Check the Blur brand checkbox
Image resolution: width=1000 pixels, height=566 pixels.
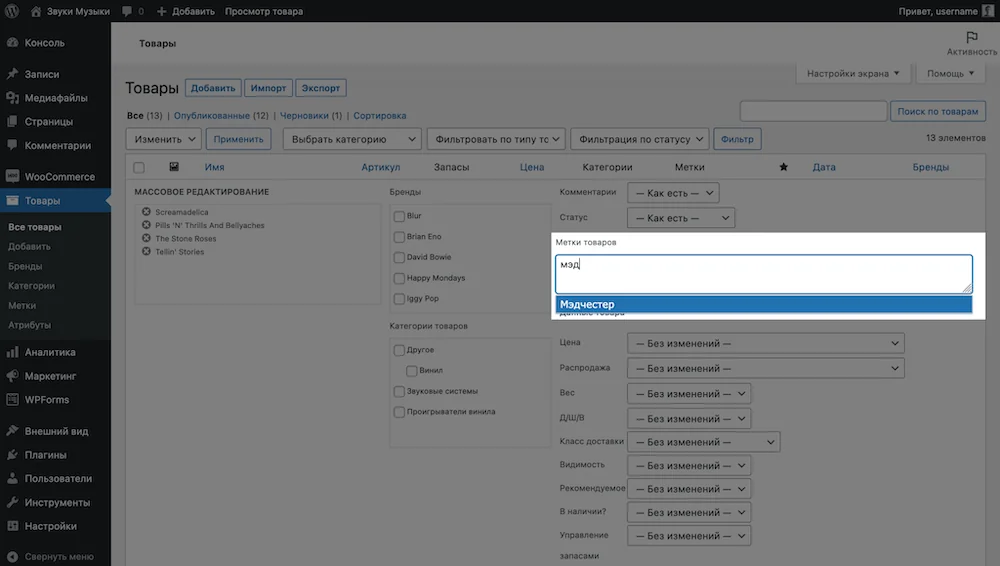[399, 216]
